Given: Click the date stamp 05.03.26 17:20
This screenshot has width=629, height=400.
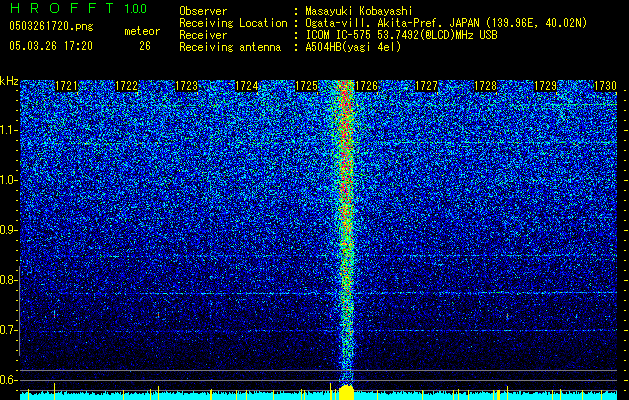Looking at the screenshot, I should pyautogui.click(x=51, y=46).
